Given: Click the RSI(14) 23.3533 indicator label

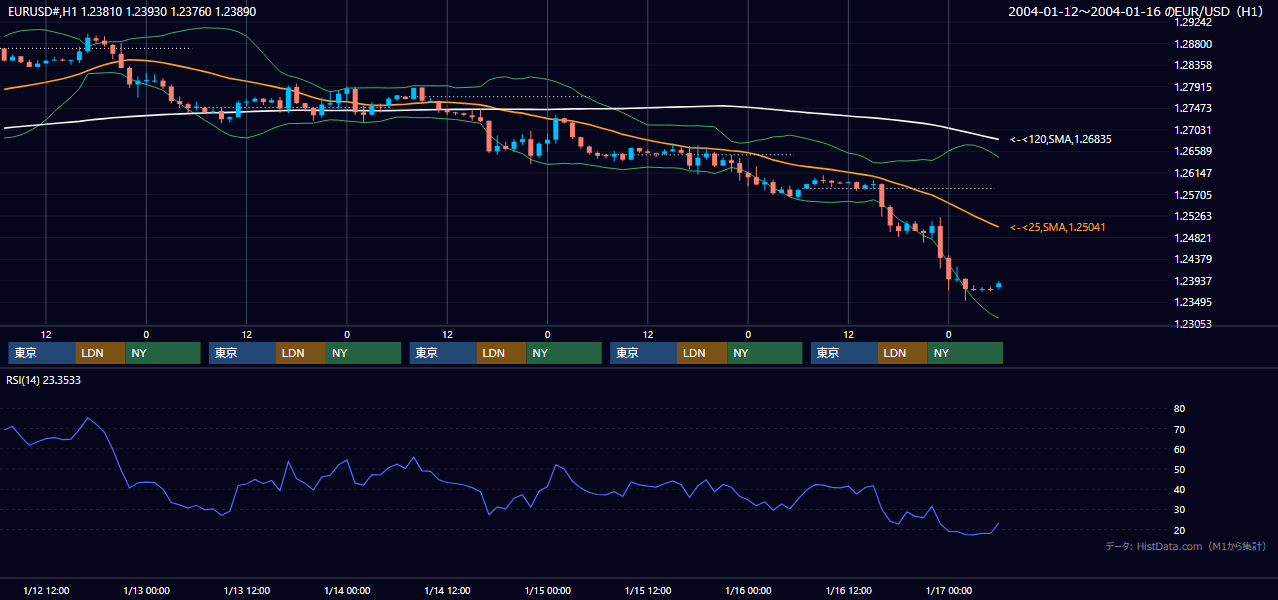Looking at the screenshot, I should [x=43, y=380].
